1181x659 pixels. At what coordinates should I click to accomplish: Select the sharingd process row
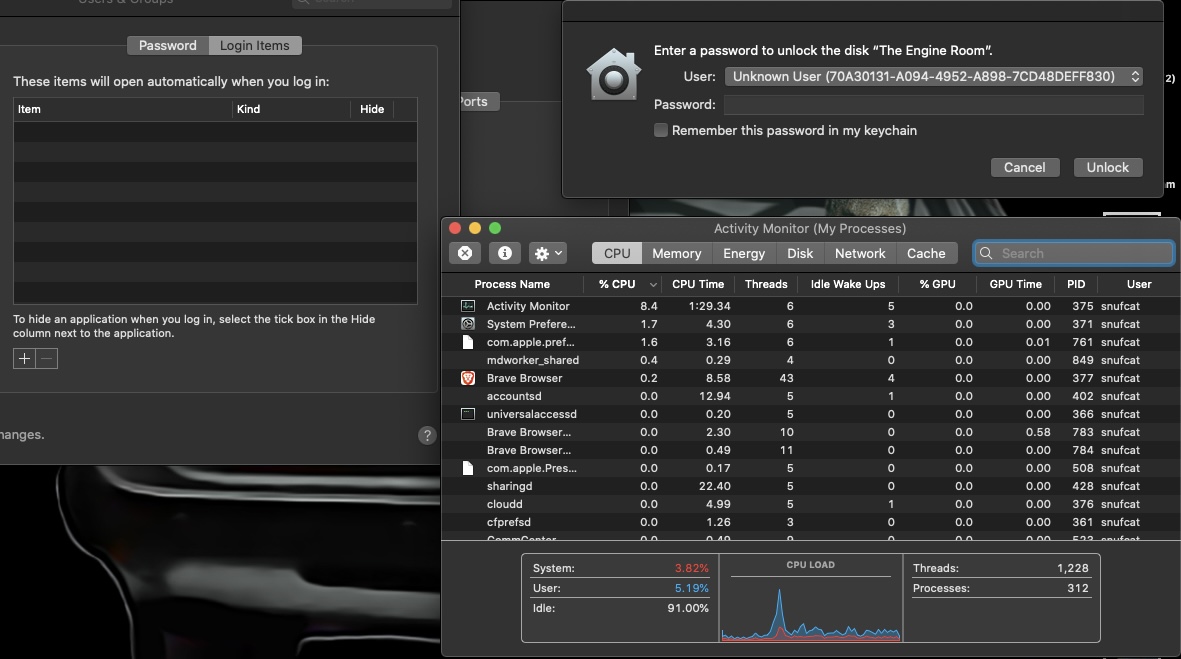tap(811, 486)
